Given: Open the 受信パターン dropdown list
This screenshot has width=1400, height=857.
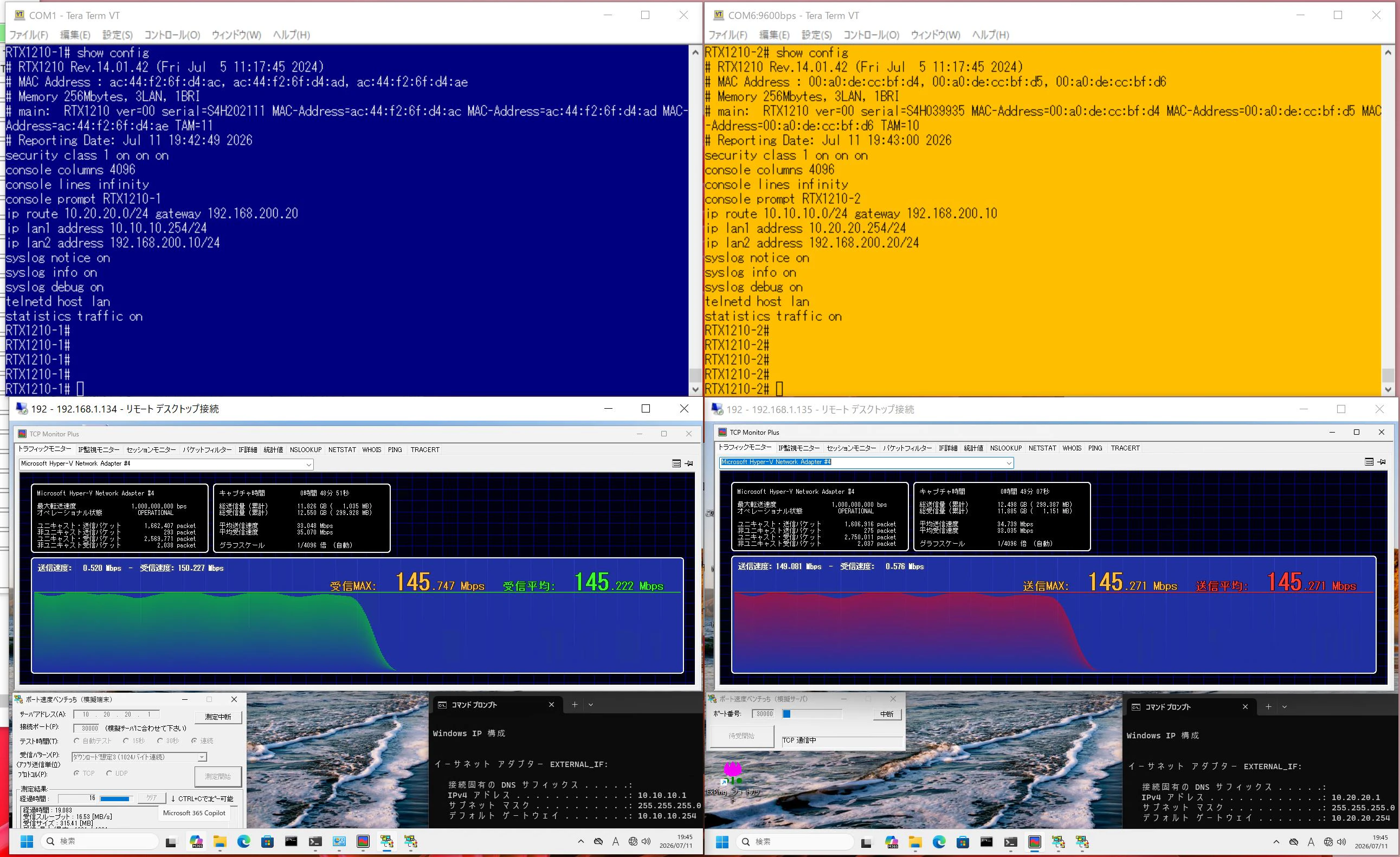Looking at the screenshot, I should click(202, 757).
